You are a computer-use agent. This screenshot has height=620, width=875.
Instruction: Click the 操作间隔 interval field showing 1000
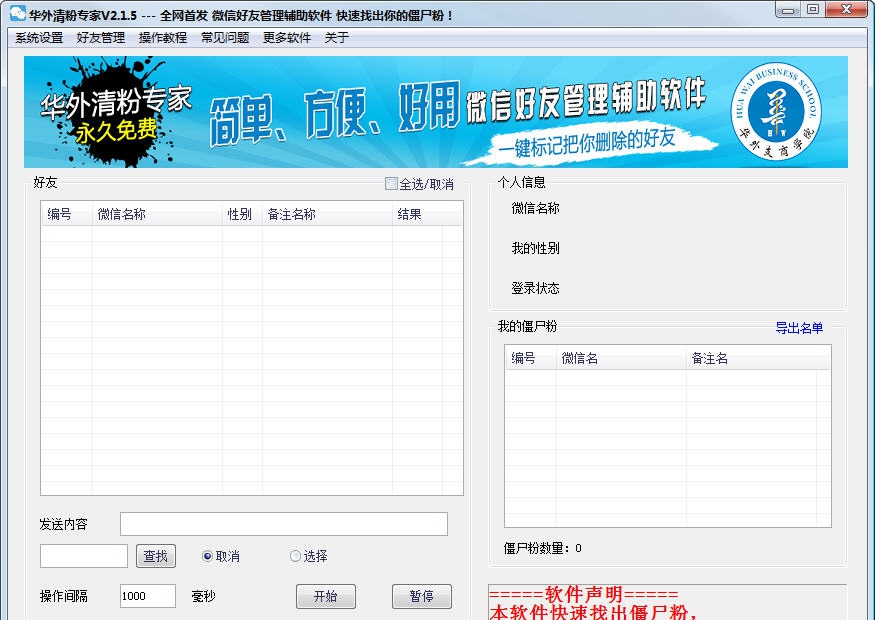coord(147,596)
